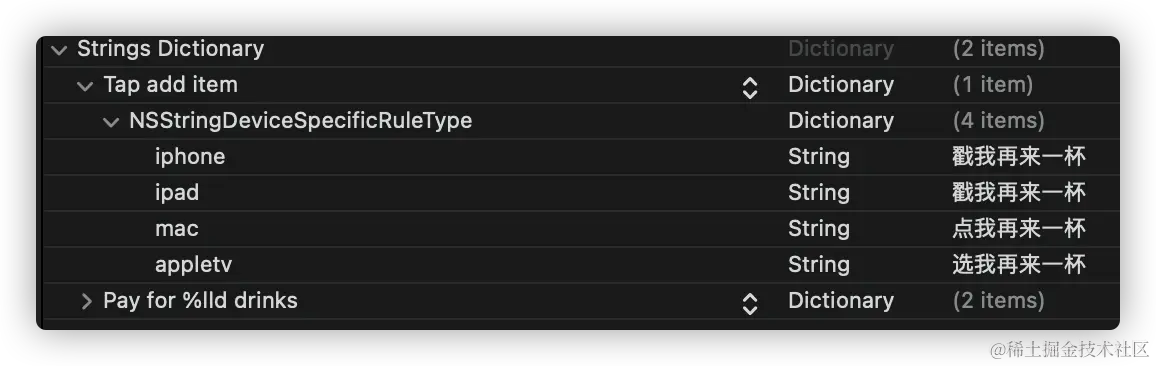This screenshot has height=366, width=1156.
Task: Collapse the Tap add item entry
Action: [x=86, y=86]
